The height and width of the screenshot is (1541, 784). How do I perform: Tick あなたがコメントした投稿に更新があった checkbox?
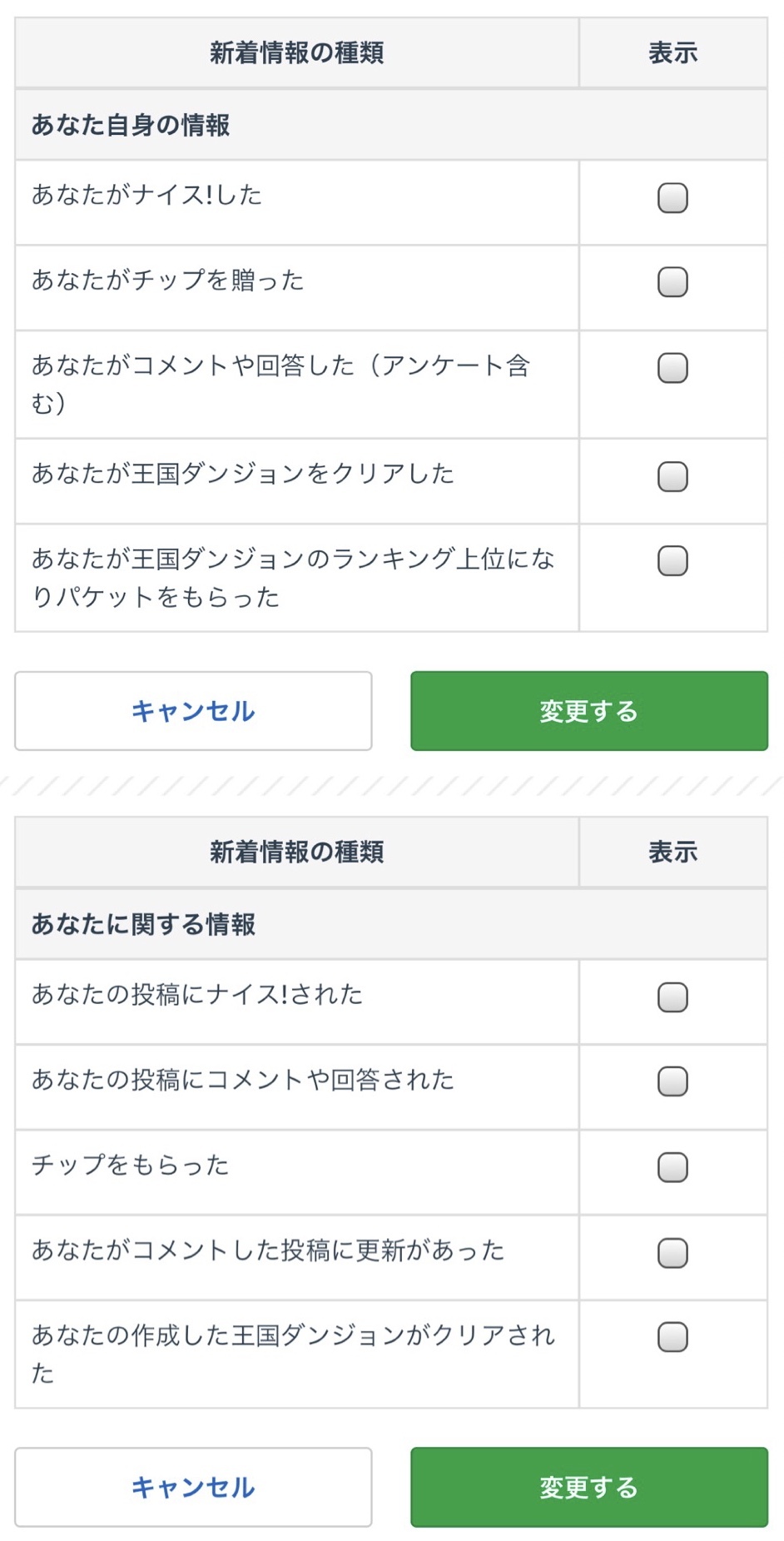[672, 1253]
